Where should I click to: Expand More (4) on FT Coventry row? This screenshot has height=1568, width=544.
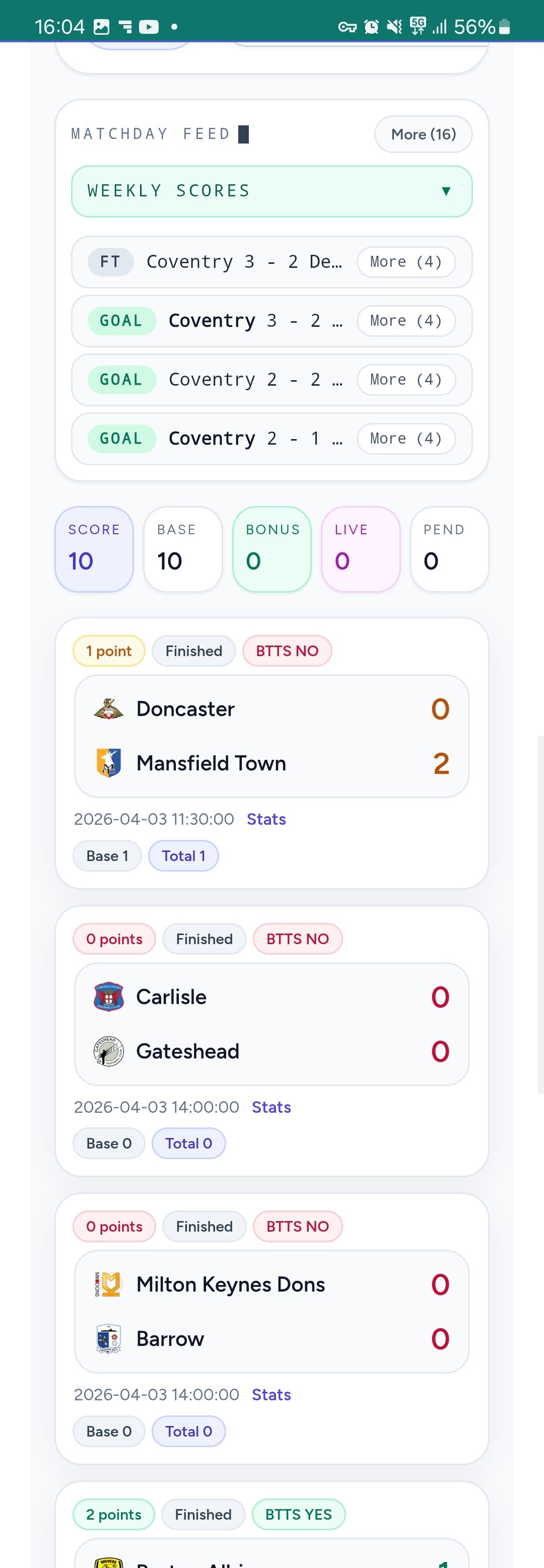pyautogui.click(x=405, y=262)
